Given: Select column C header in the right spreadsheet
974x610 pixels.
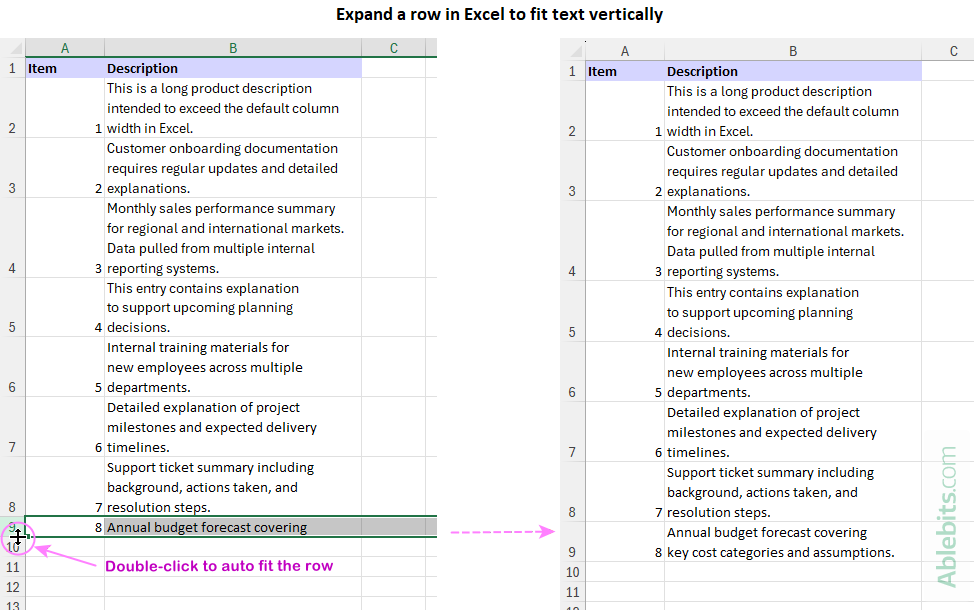Looking at the screenshot, I should tap(952, 50).
